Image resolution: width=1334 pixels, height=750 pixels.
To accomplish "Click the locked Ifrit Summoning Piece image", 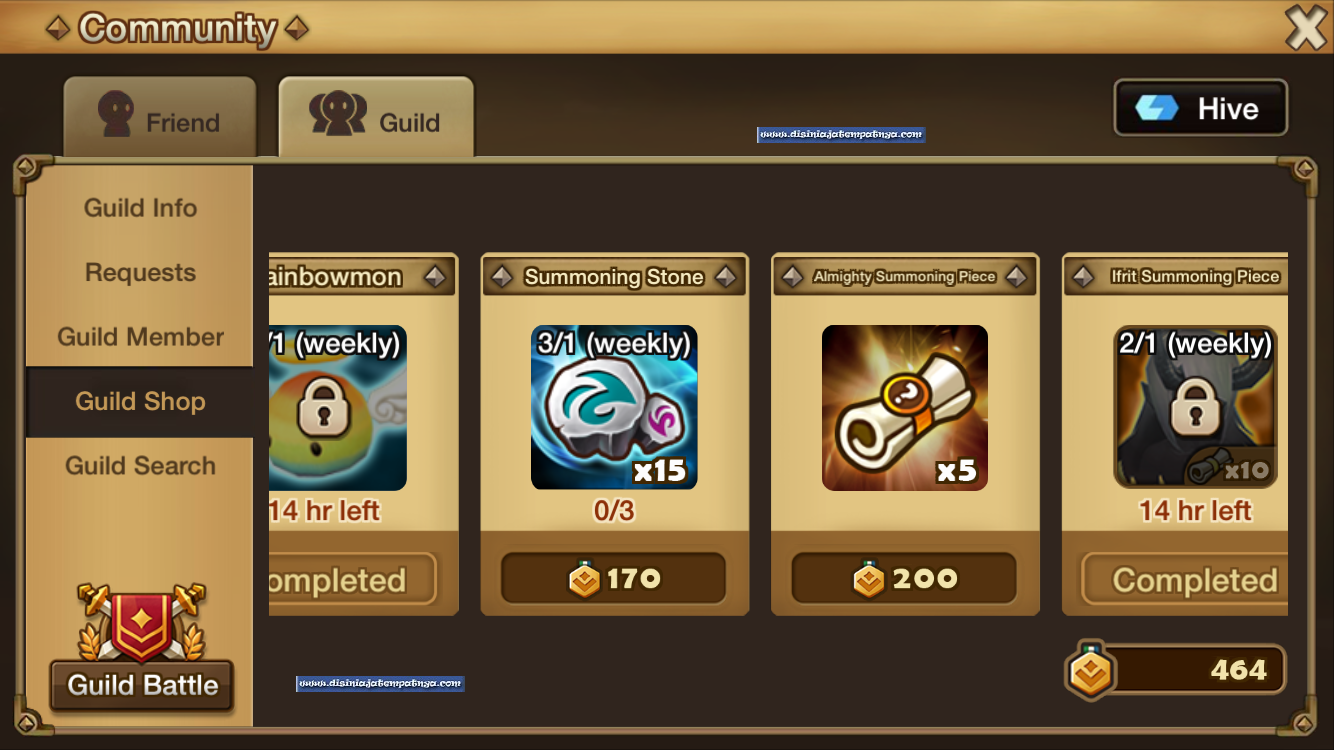I will [1196, 407].
